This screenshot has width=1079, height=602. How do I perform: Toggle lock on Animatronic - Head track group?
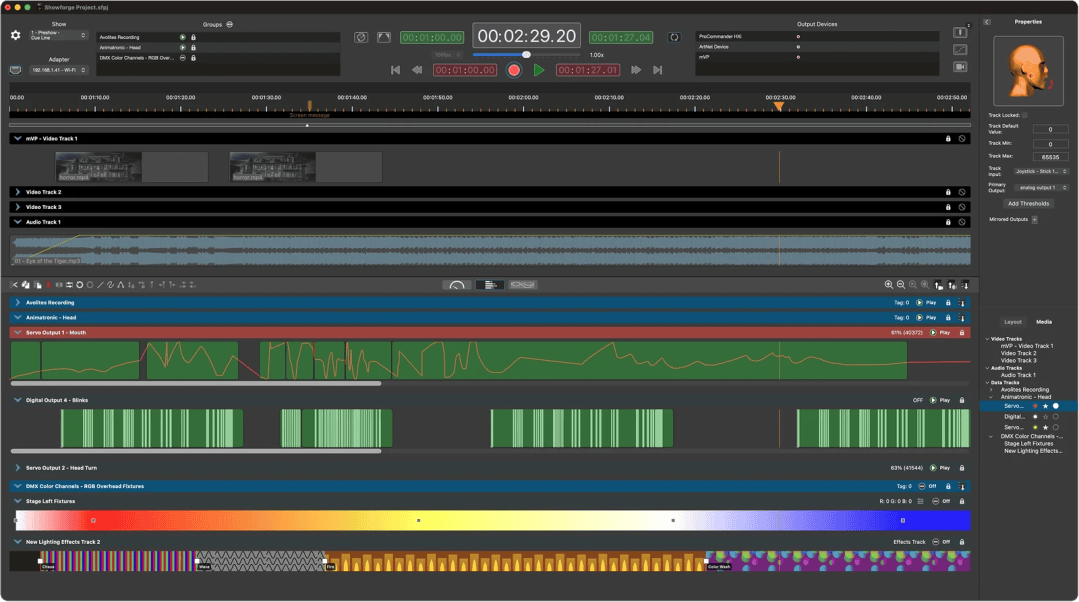click(948, 318)
